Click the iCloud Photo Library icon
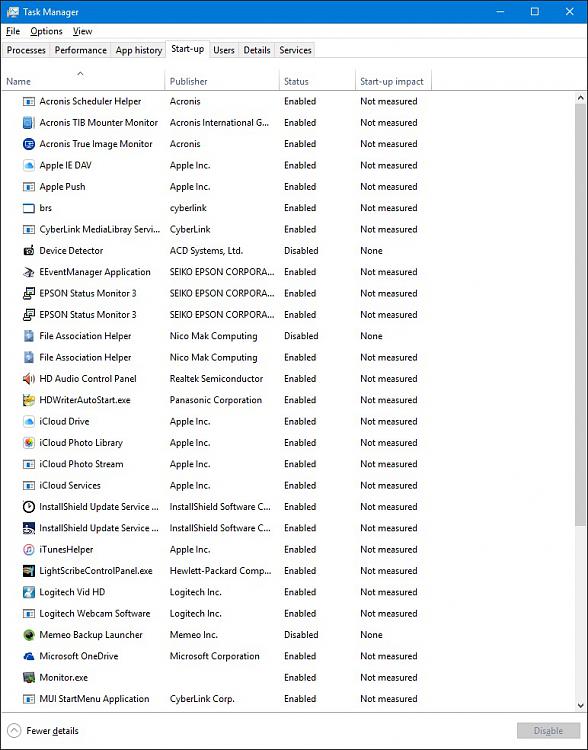 pyautogui.click(x=29, y=443)
